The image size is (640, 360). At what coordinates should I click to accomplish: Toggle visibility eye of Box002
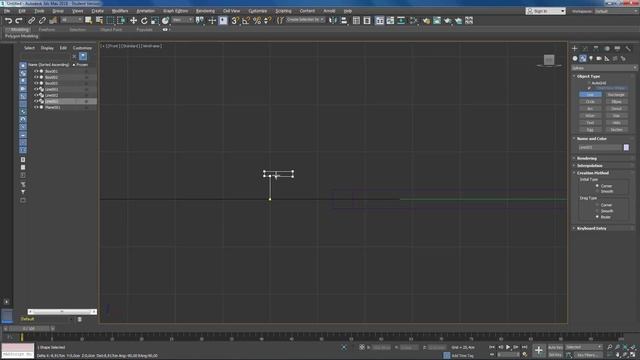pyautogui.click(x=36, y=77)
